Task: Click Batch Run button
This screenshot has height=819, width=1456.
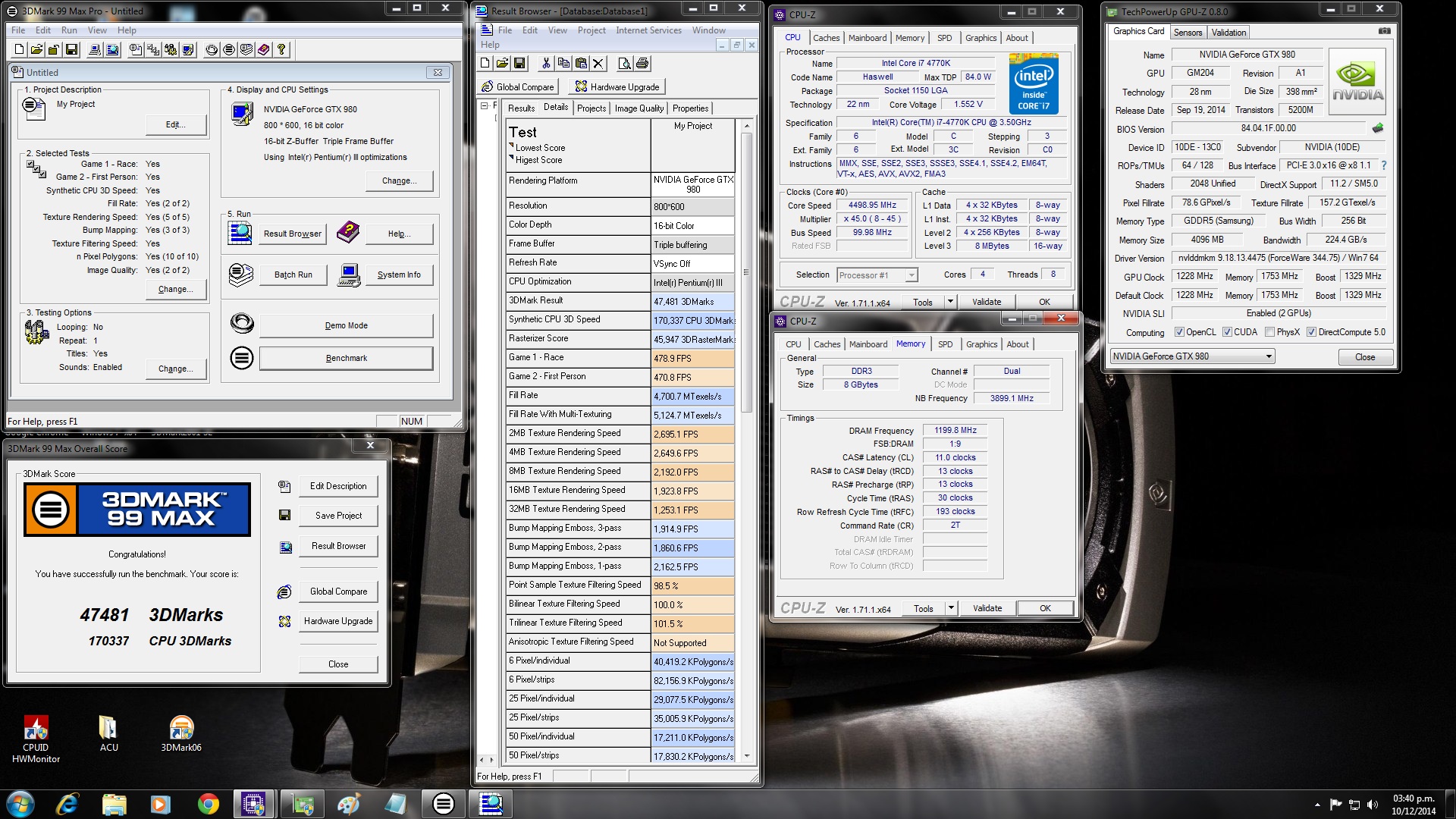Action: 293,275
